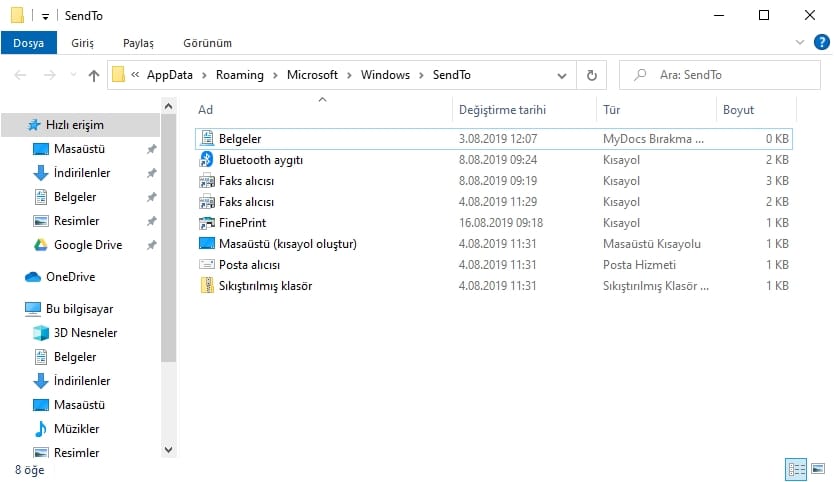Viewport: 834px width, 482px height.
Task: Switch to details view in status bar
Action: pos(796,469)
